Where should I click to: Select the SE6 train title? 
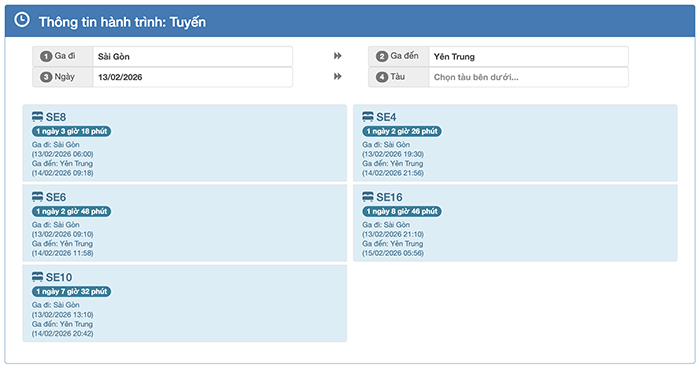(x=56, y=197)
